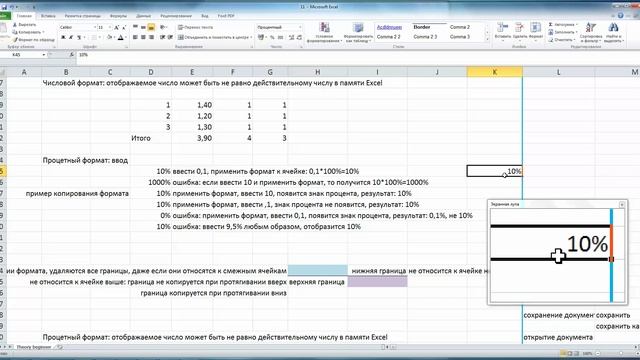Close the Экранная лупа magnifier window
Screen dimensions: 640x360
[622, 204]
